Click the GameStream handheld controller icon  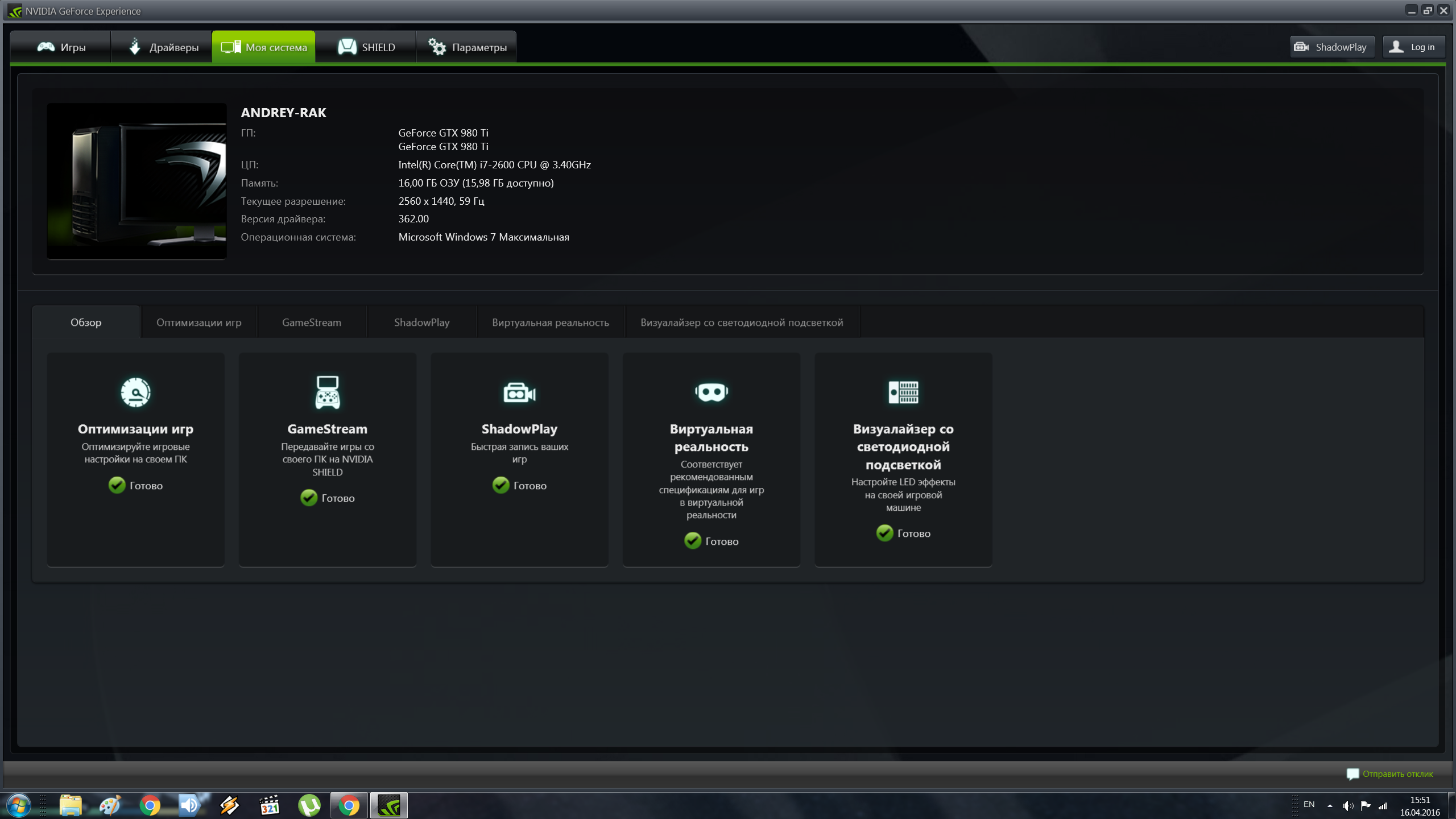pos(328,392)
